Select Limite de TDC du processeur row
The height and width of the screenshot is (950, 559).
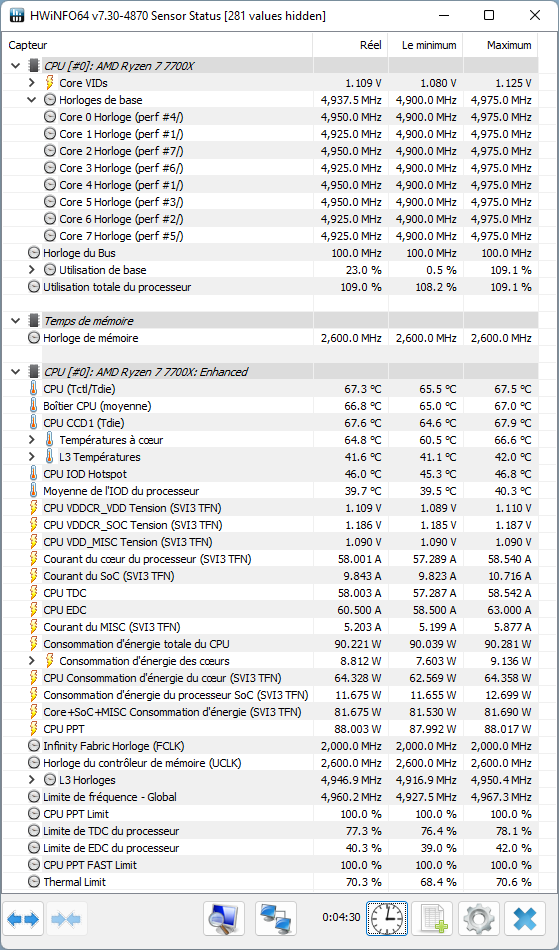pyautogui.click(x=271, y=831)
